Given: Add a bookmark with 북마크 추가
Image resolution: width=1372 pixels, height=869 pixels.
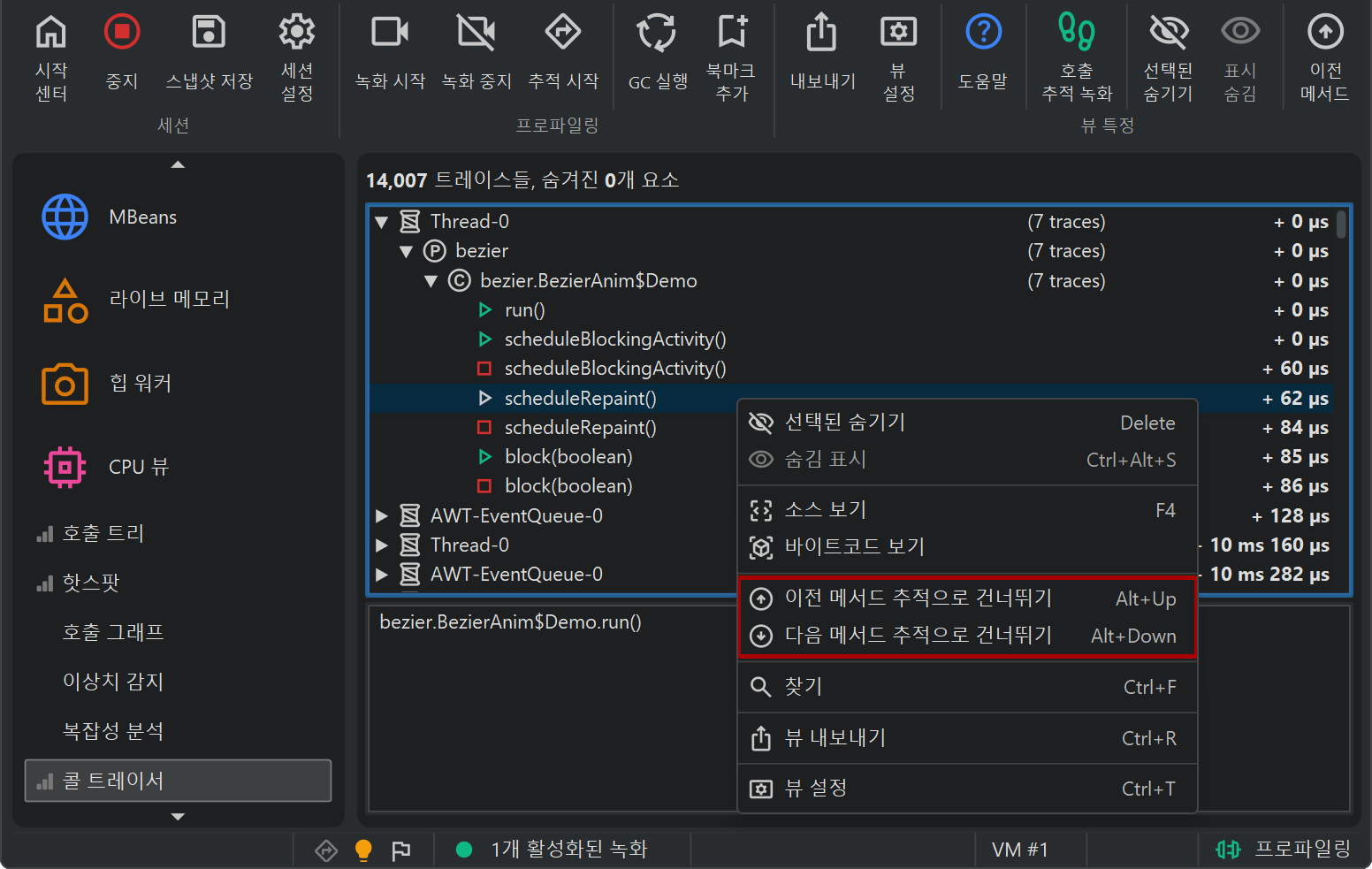Looking at the screenshot, I should click(x=731, y=57).
